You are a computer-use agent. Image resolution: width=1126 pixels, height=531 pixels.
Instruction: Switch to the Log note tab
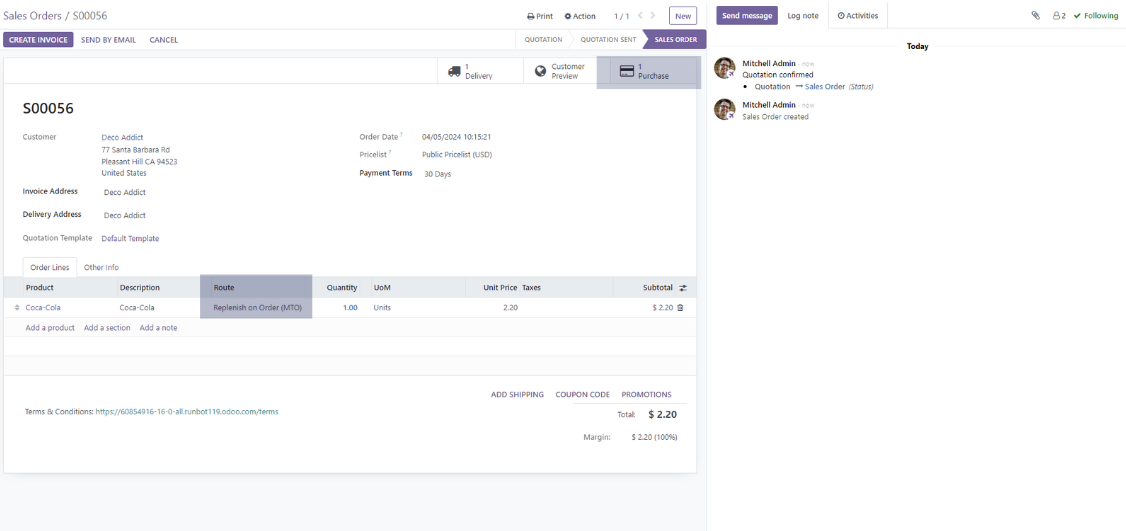pyautogui.click(x=802, y=16)
